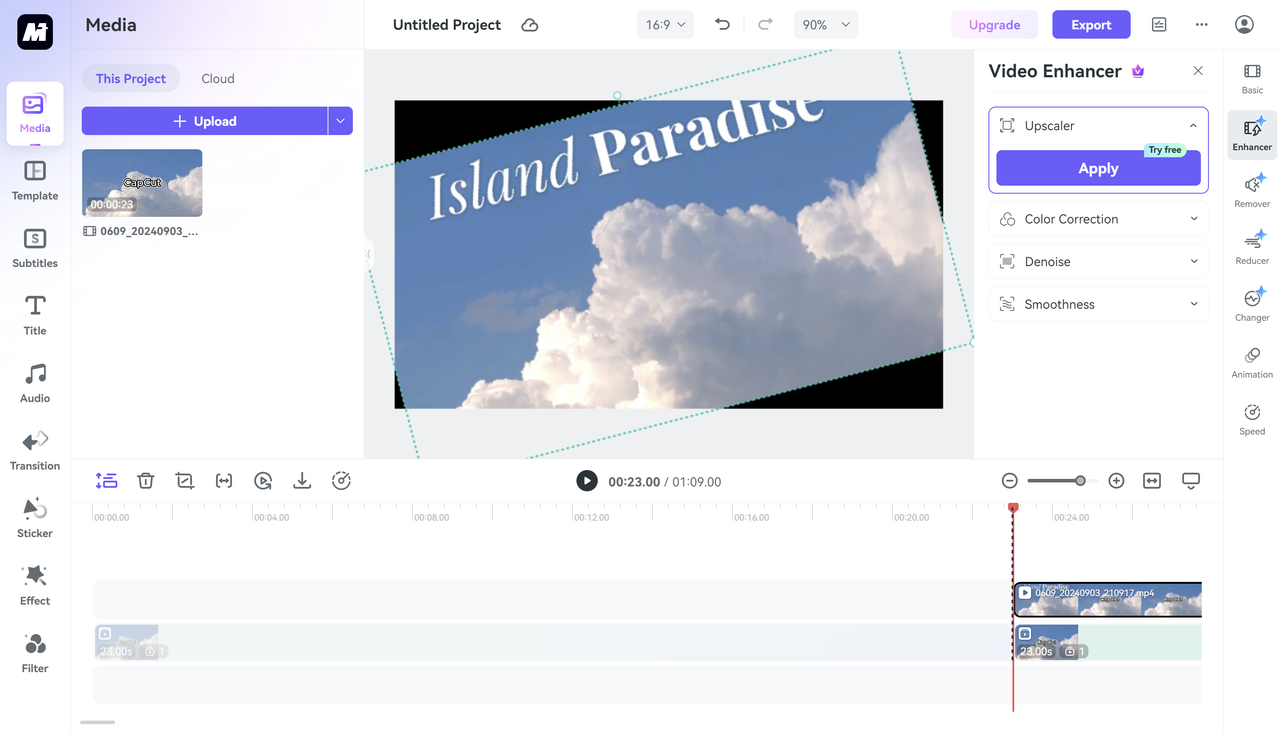Select the noise Reducer tool
Viewport: 1280px width, 733px height.
1251,248
